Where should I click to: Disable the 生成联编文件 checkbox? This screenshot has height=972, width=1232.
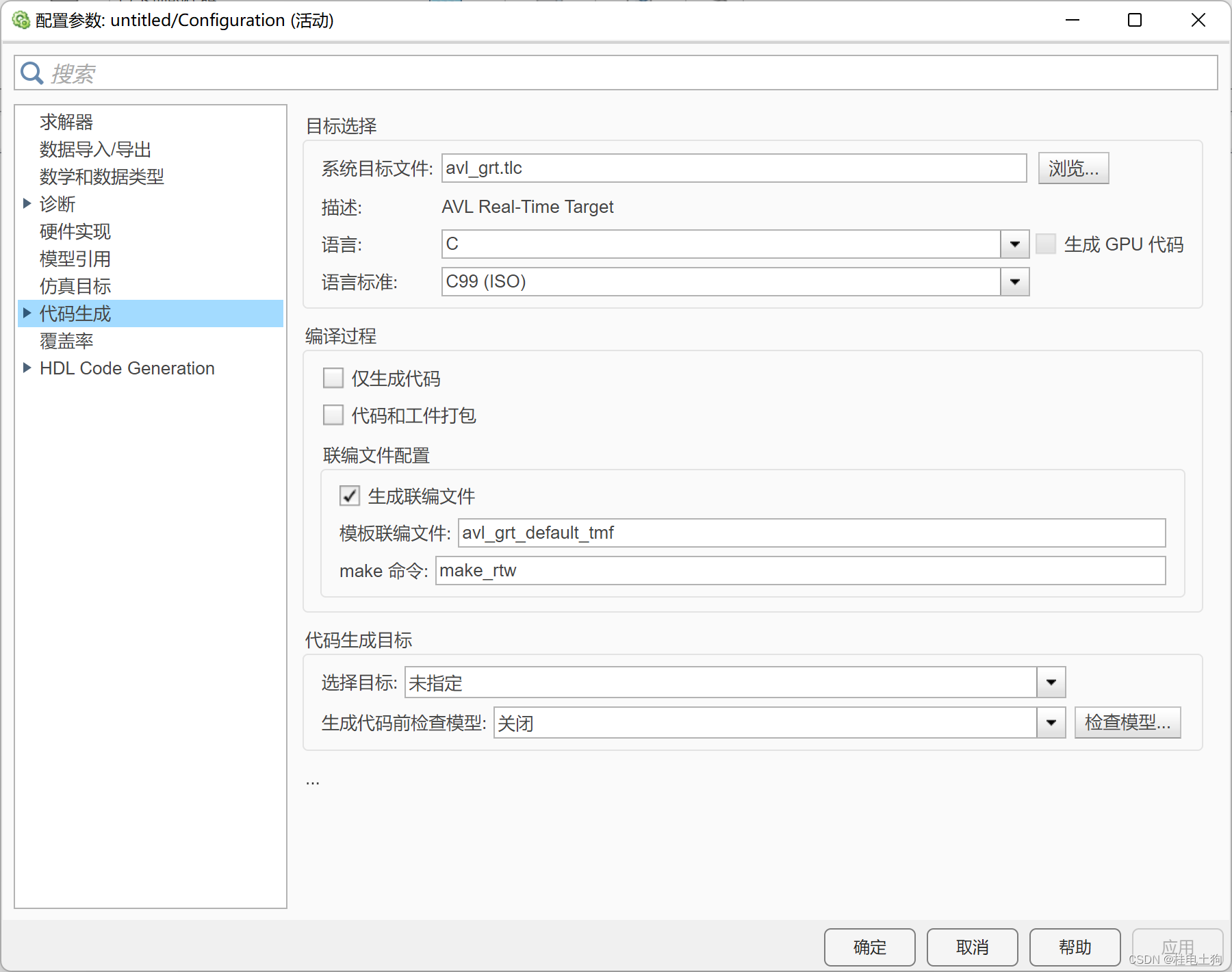(x=350, y=496)
